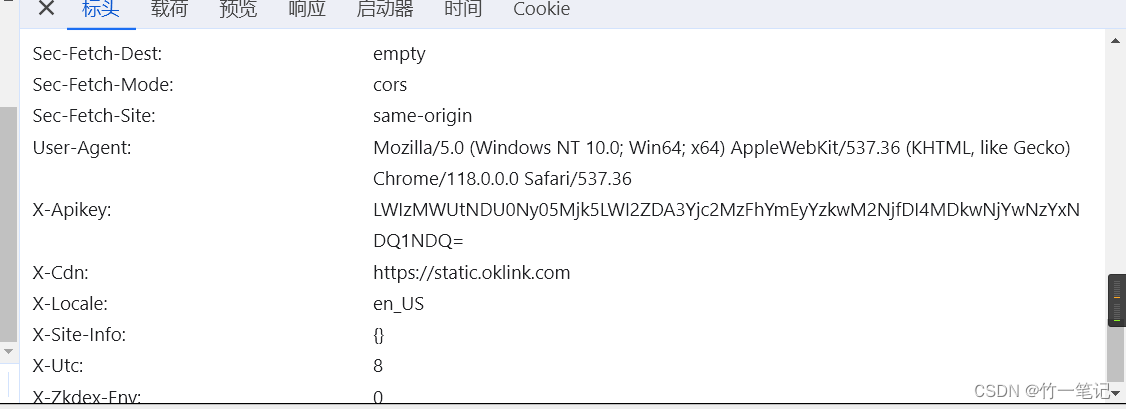Click the dark performance monitor widget
This screenshot has height=409, width=1126.
(1117, 300)
